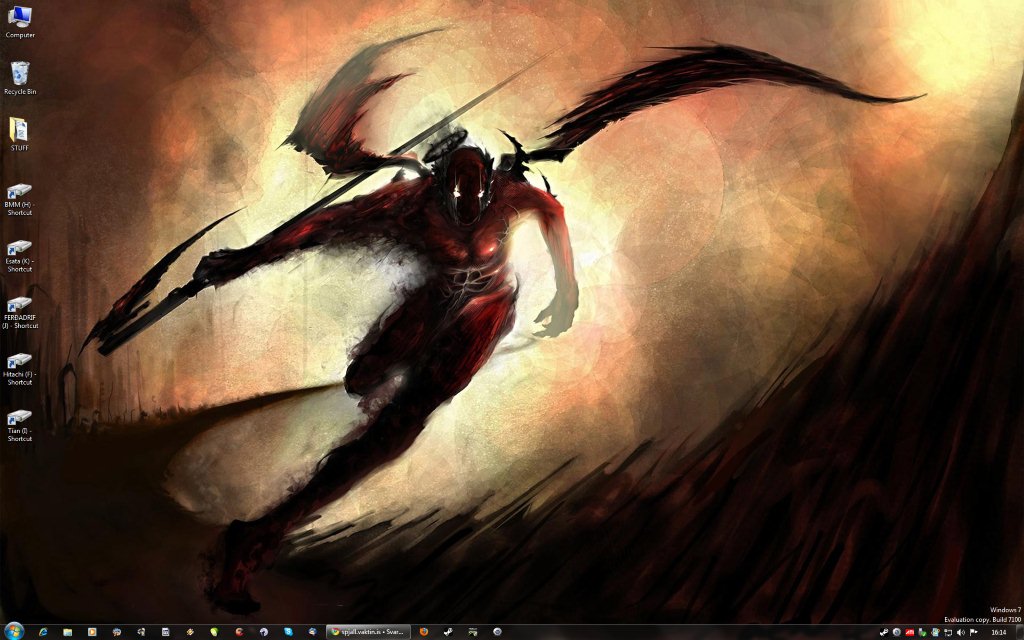This screenshot has width=1024, height=640.
Task: Open the volume speaker tray icon
Action: click(x=961, y=632)
